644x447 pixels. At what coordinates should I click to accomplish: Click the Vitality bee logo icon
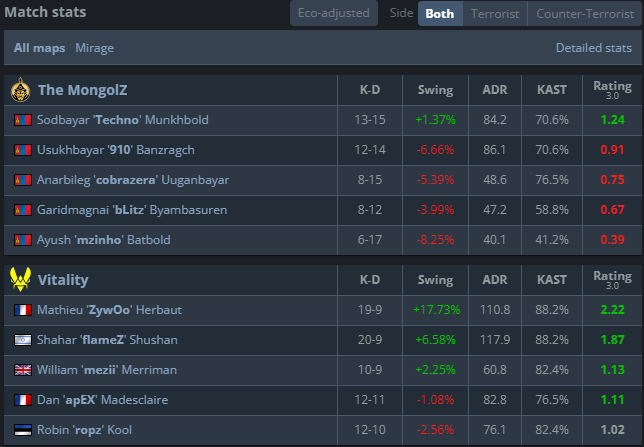click(x=20, y=280)
